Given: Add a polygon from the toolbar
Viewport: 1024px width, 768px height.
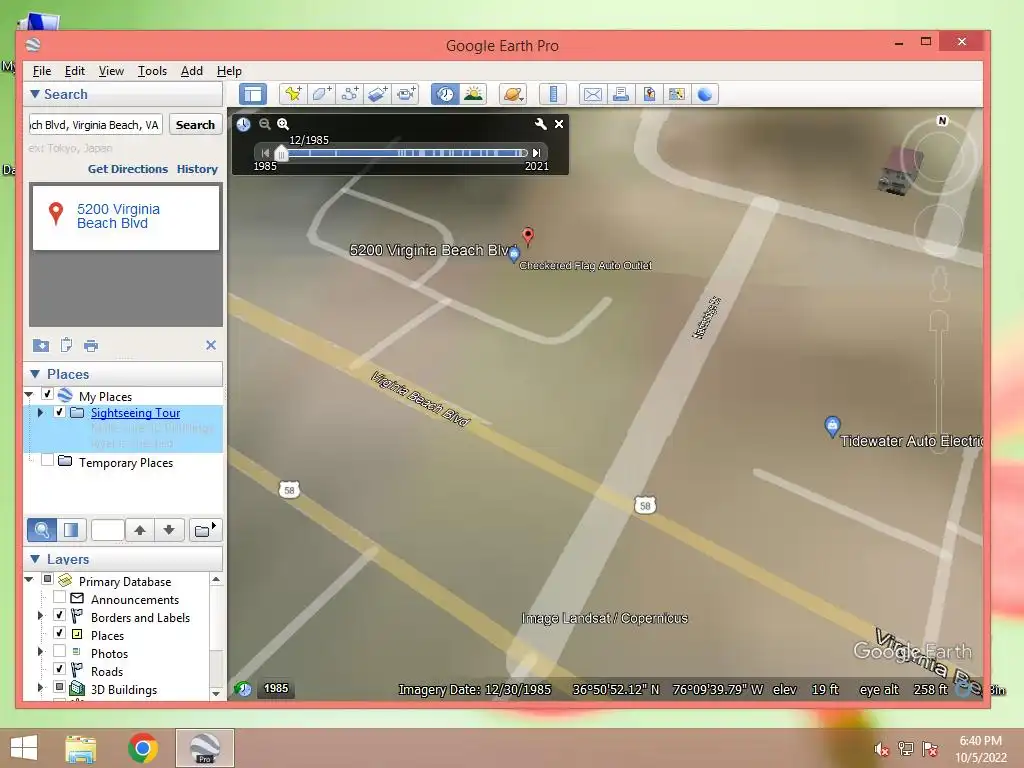Looking at the screenshot, I should [x=321, y=94].
